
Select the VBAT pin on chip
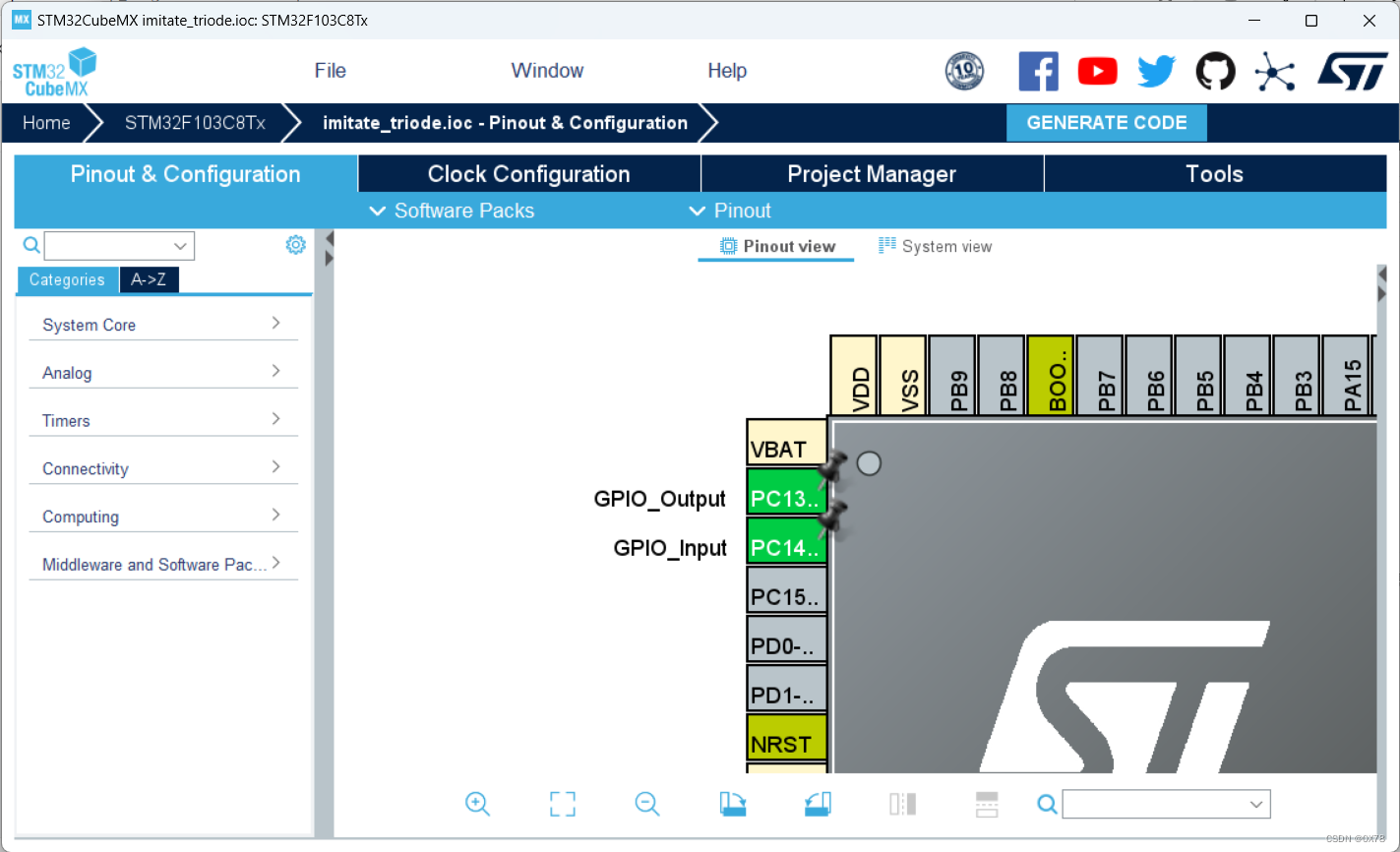(786, 443)
